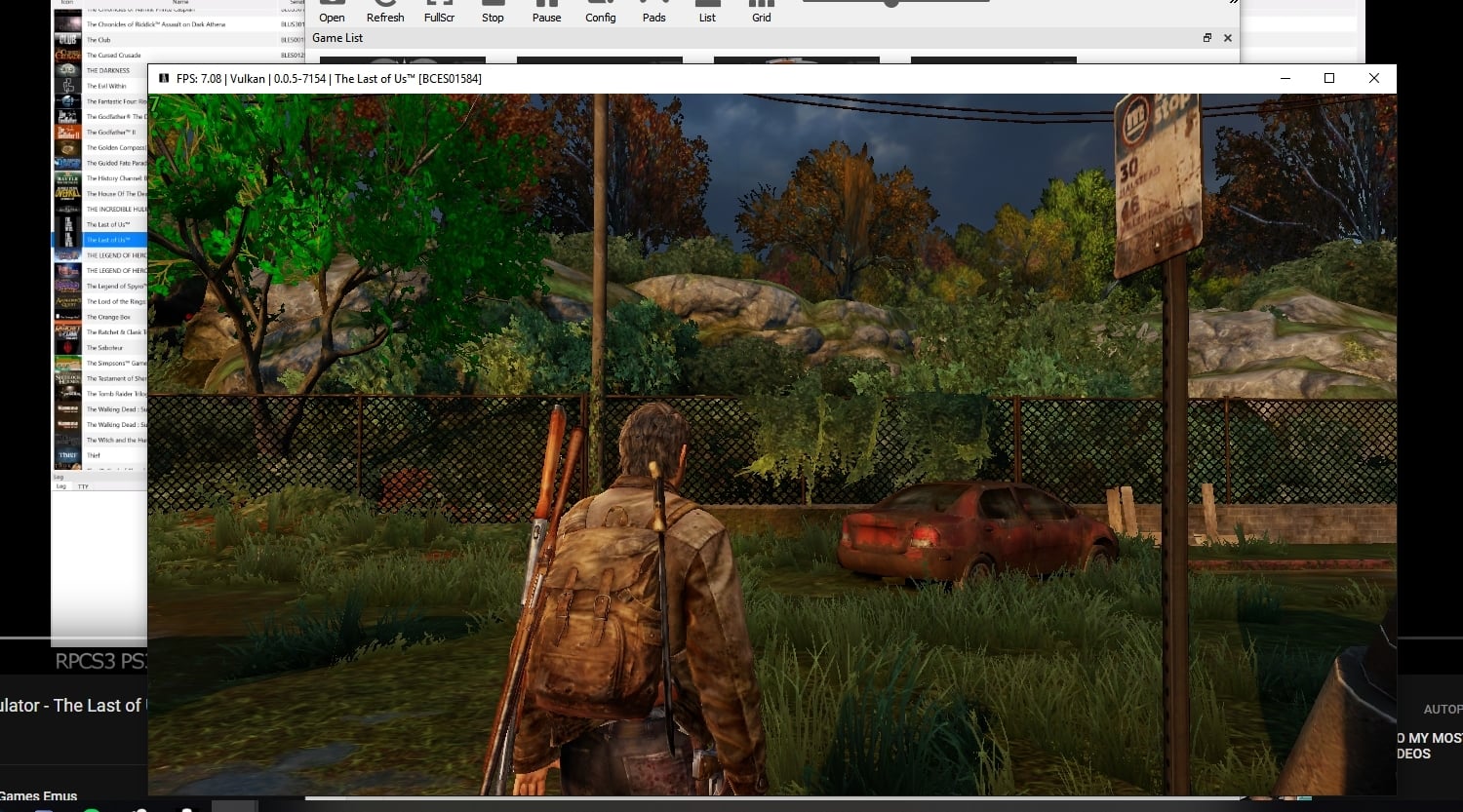
Task: Adjust the icon size slider handle
Action: point(891,3)
